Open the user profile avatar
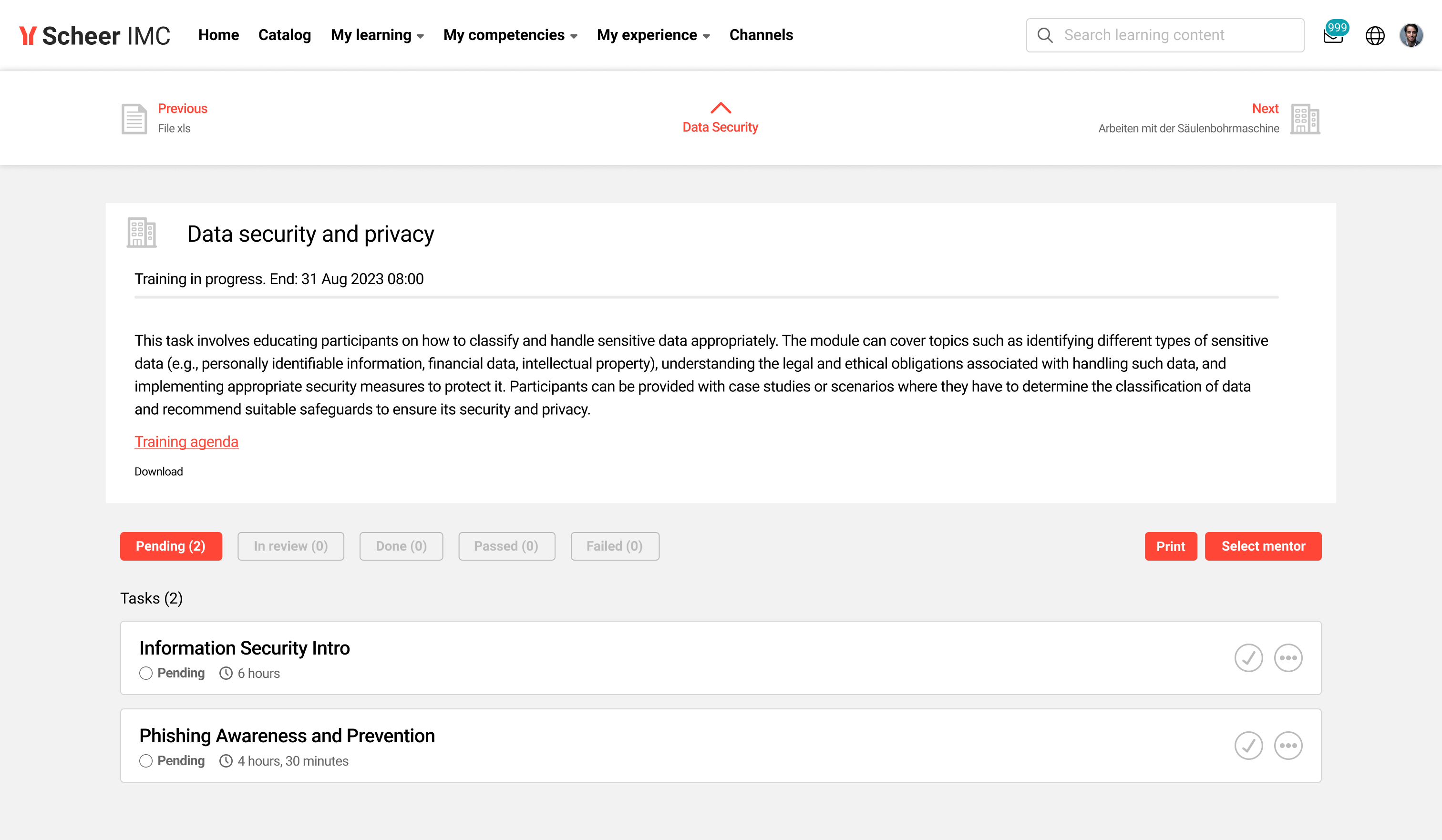 [1411, 35]
